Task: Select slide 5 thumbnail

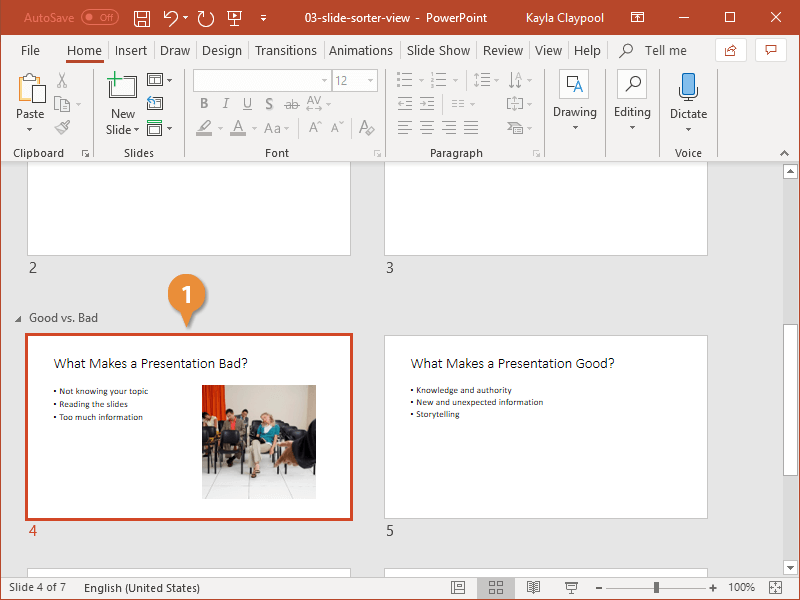Action: (x=546, y=427)
